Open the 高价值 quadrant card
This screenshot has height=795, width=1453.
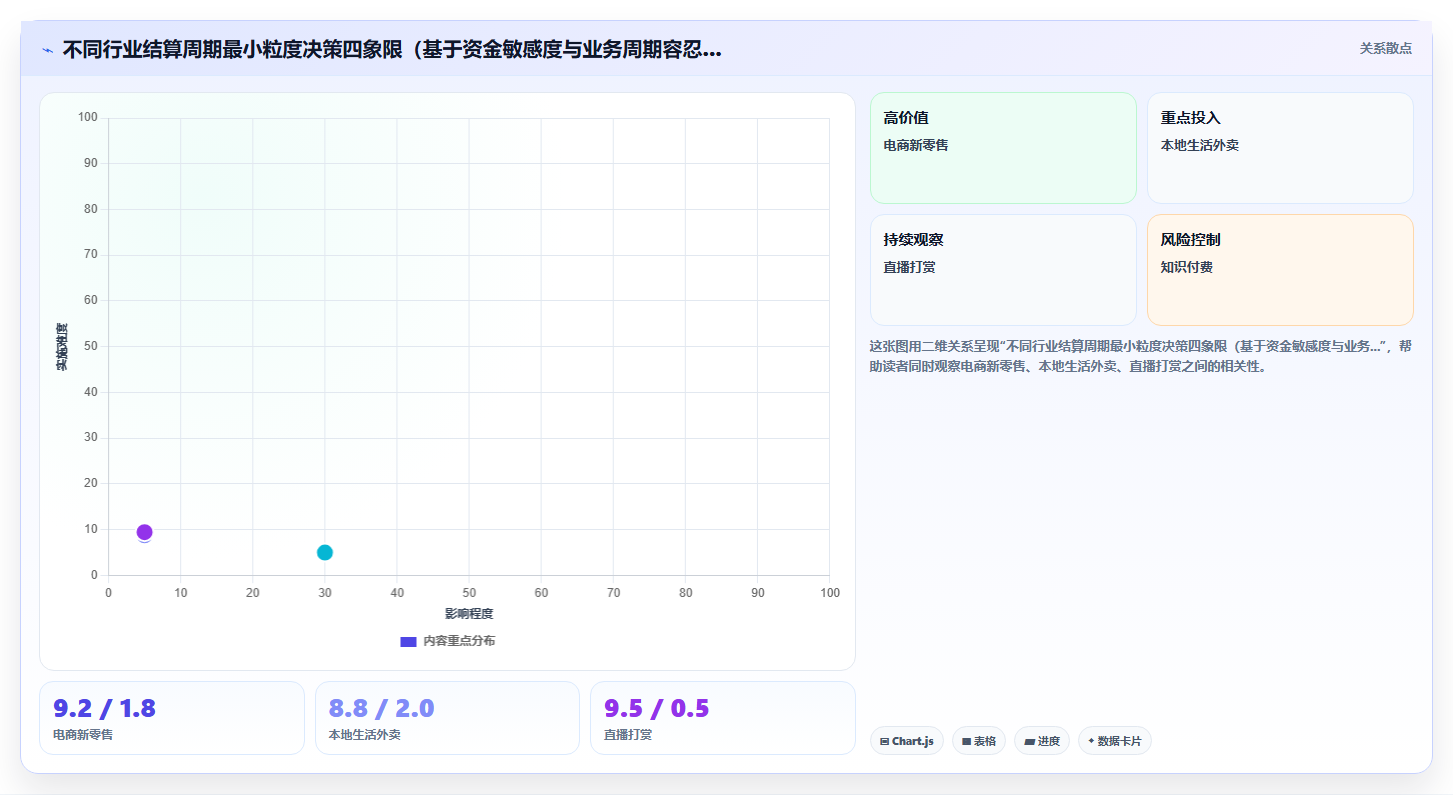[x=1003, y=148]
